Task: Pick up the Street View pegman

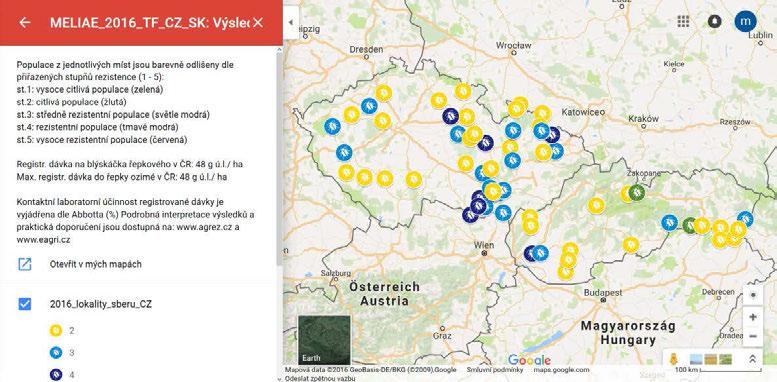Action: [673, 359]
